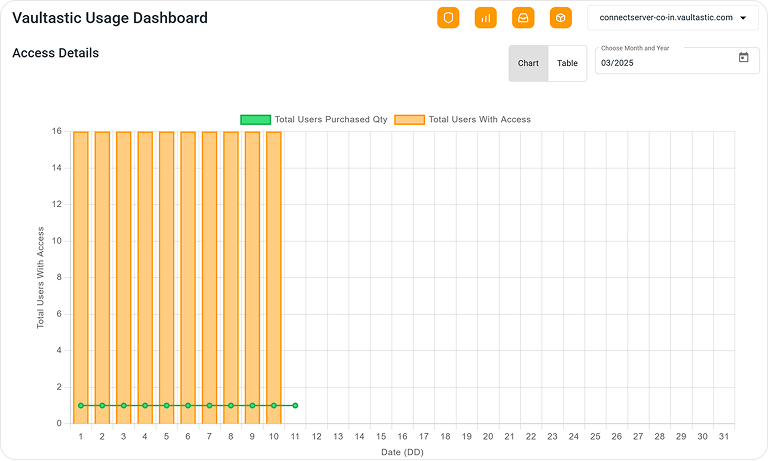Click the green data point on day 5
768x461 pixels.
(166, 405)
